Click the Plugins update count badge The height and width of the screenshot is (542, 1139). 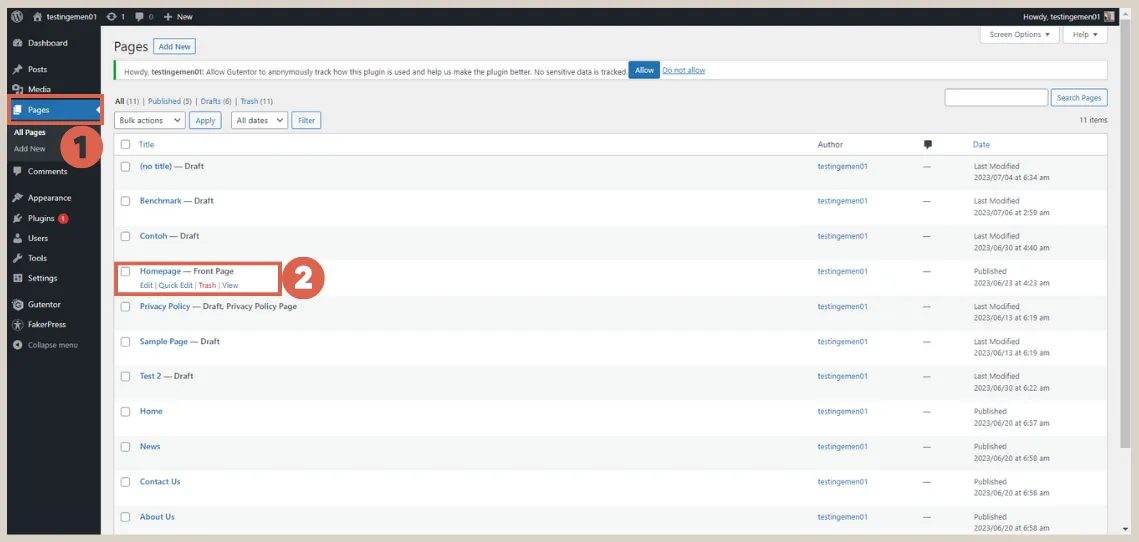point(63,218)
